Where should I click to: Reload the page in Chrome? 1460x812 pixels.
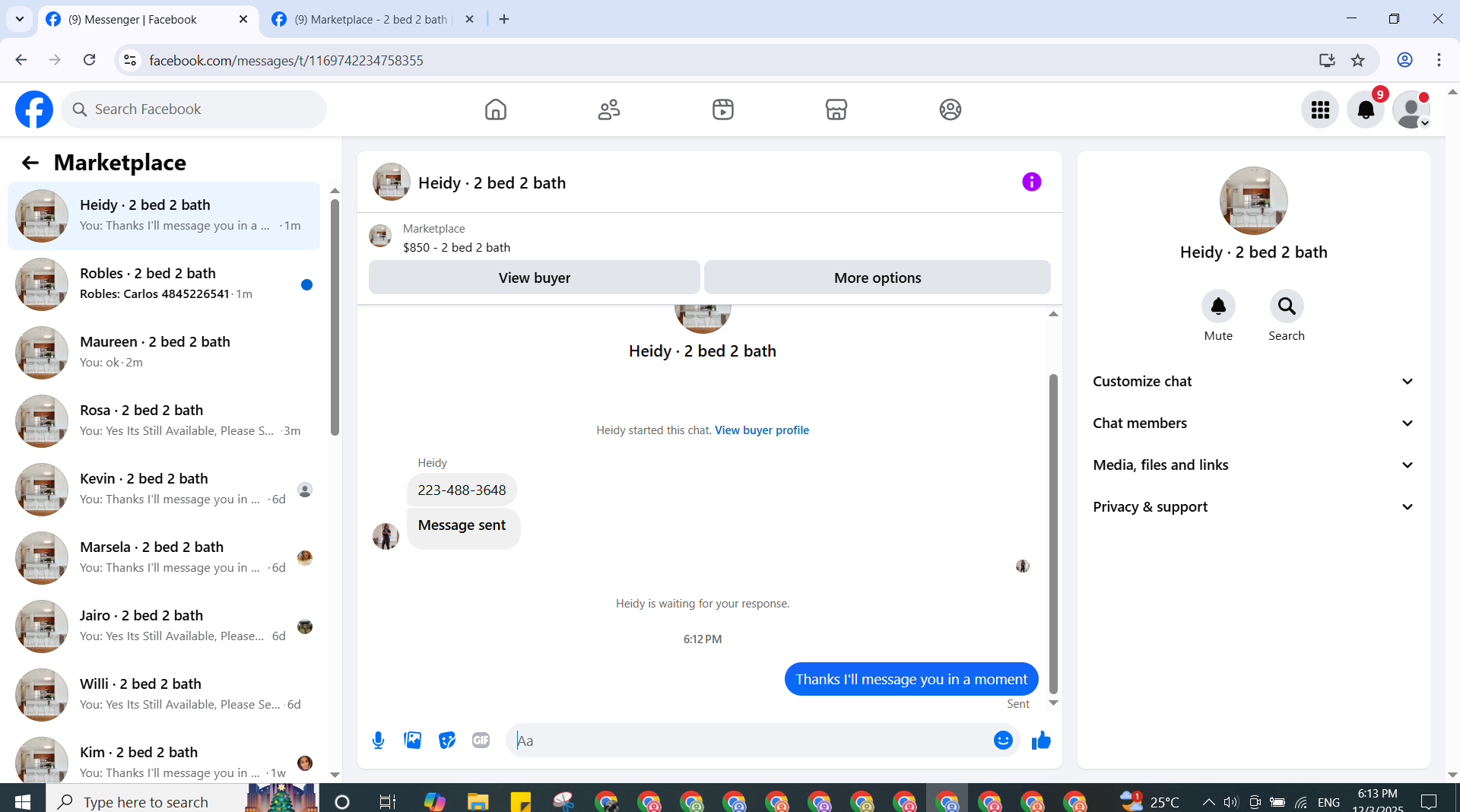tap(89, 60)
